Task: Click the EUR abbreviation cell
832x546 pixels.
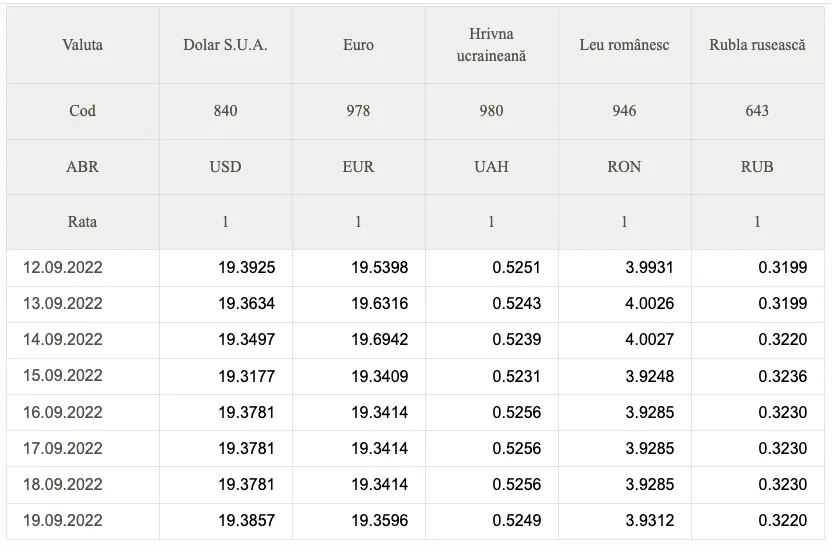Action: pyautogui.click(x=359, y=167)
